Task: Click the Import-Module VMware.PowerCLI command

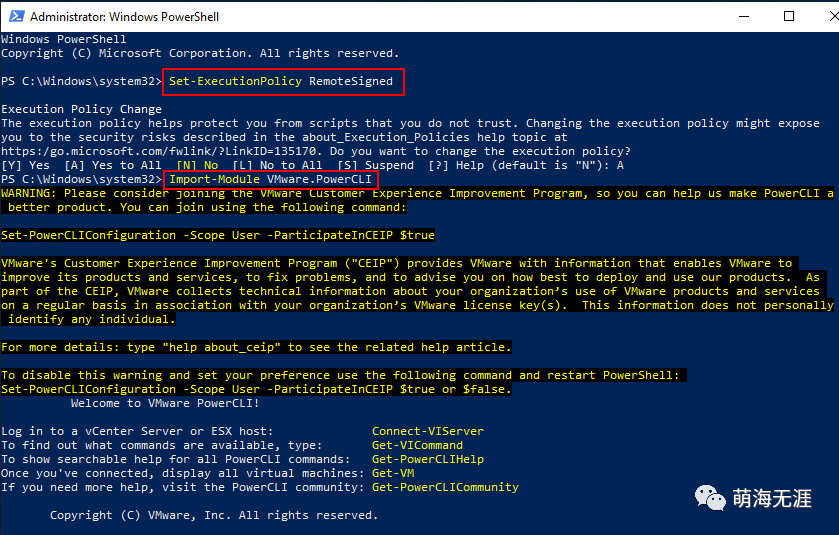Action: [270, 180]
